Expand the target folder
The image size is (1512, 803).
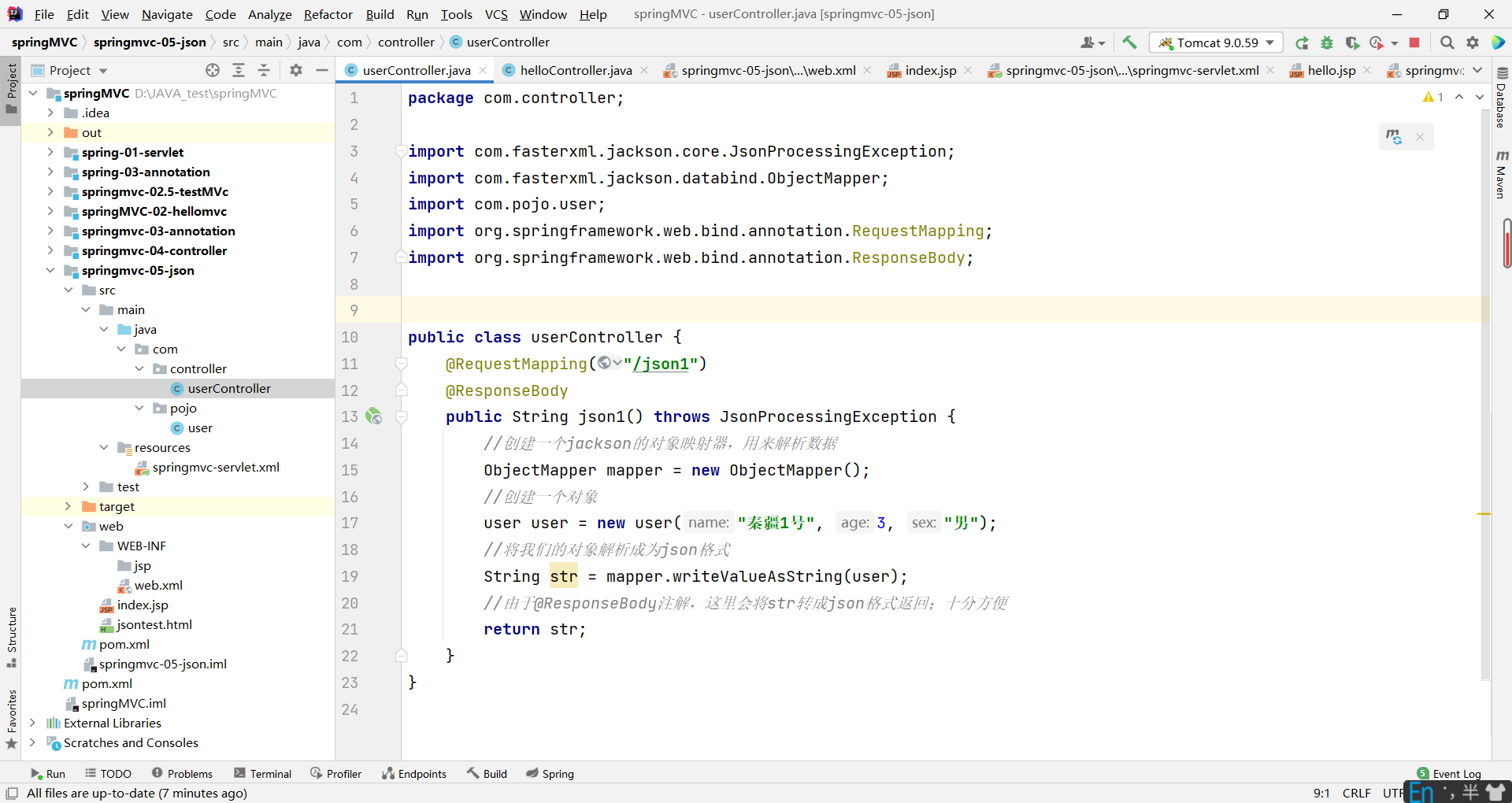pyautogui.click(x=69, y=506)
